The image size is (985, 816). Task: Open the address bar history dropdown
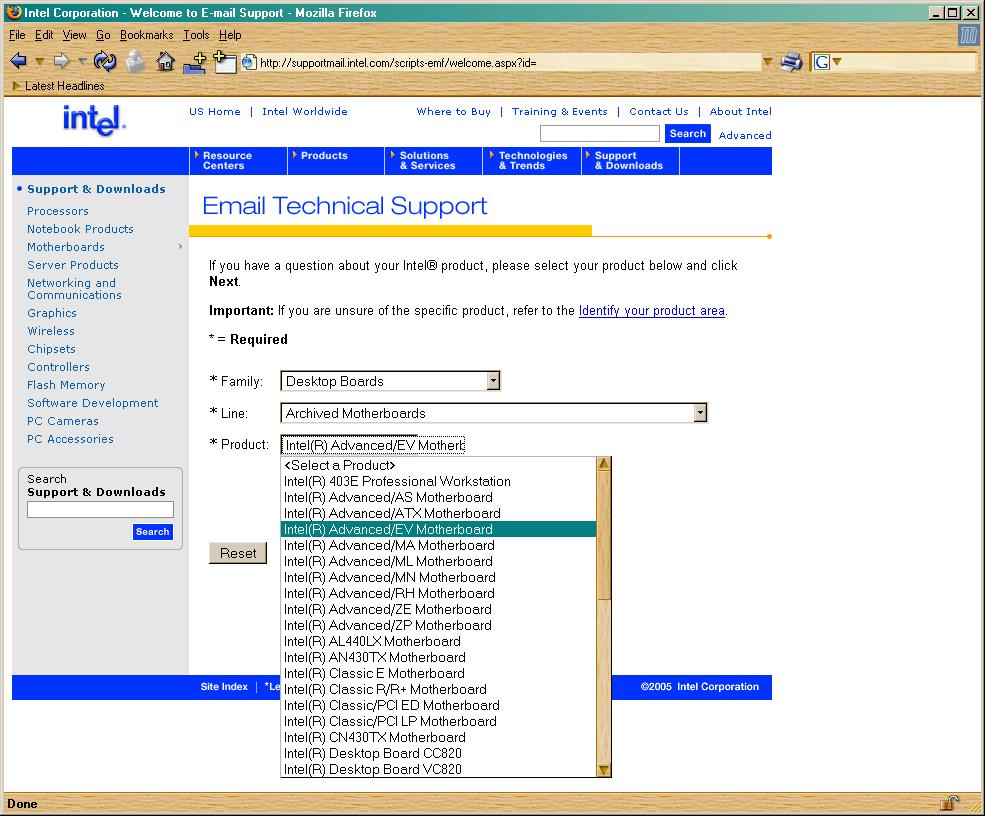(768, 62)
